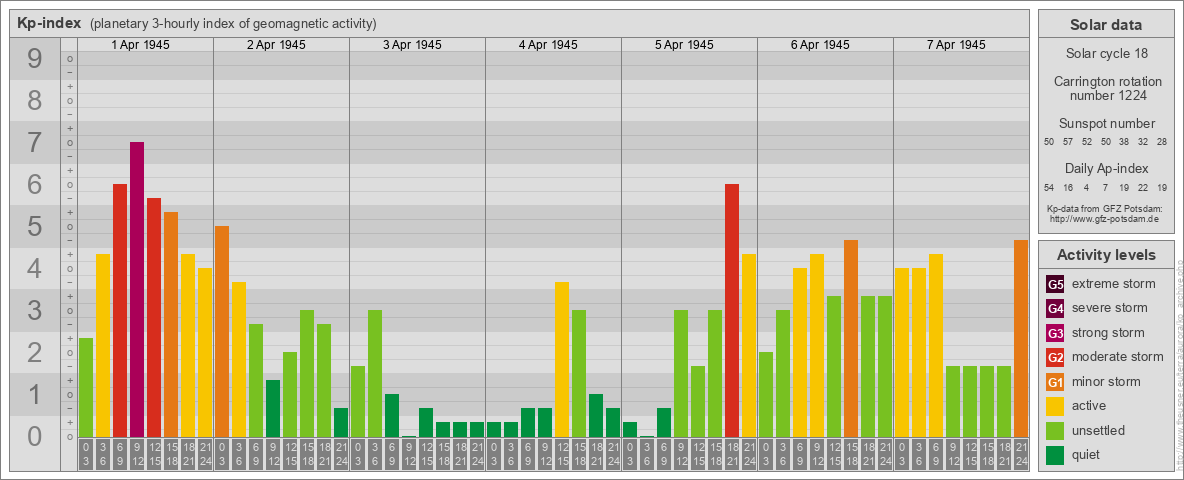The height and width of the screenshot is (480, 1184).
Task: Click the magenta Kp 7 bar on 1 Apr
Action: point(137,290)
